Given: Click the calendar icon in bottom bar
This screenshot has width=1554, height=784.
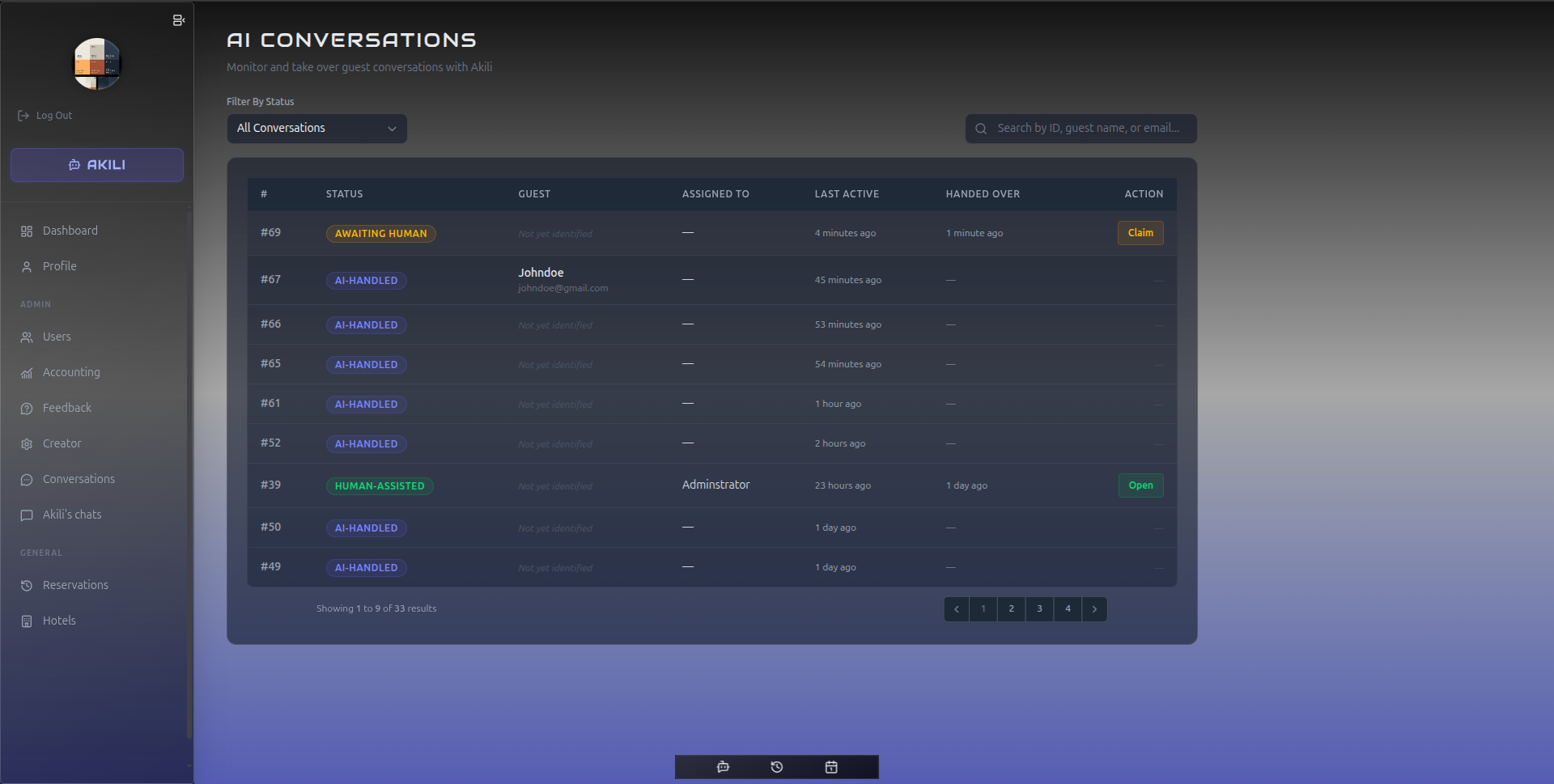Looking at the screenshot, I should point(831,767).
